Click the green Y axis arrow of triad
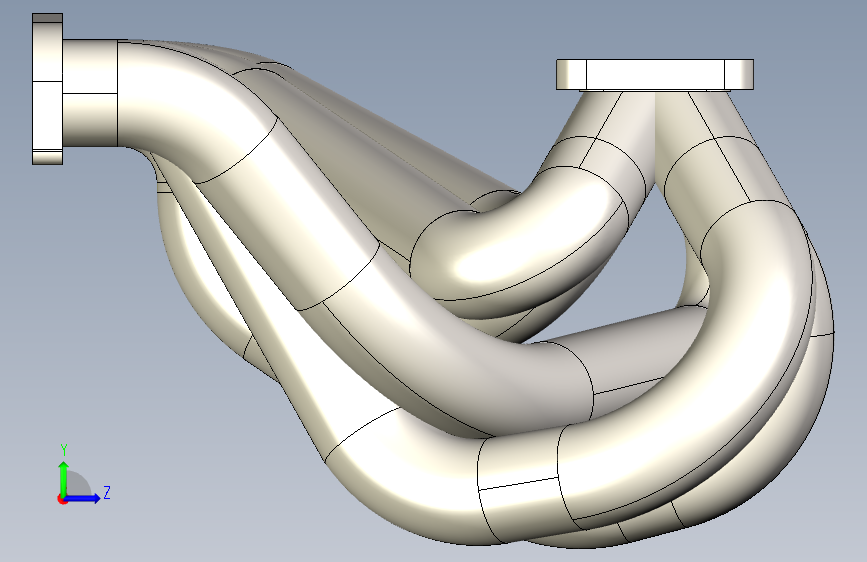Viewport: 867px width, 562px height. point(64,478)
